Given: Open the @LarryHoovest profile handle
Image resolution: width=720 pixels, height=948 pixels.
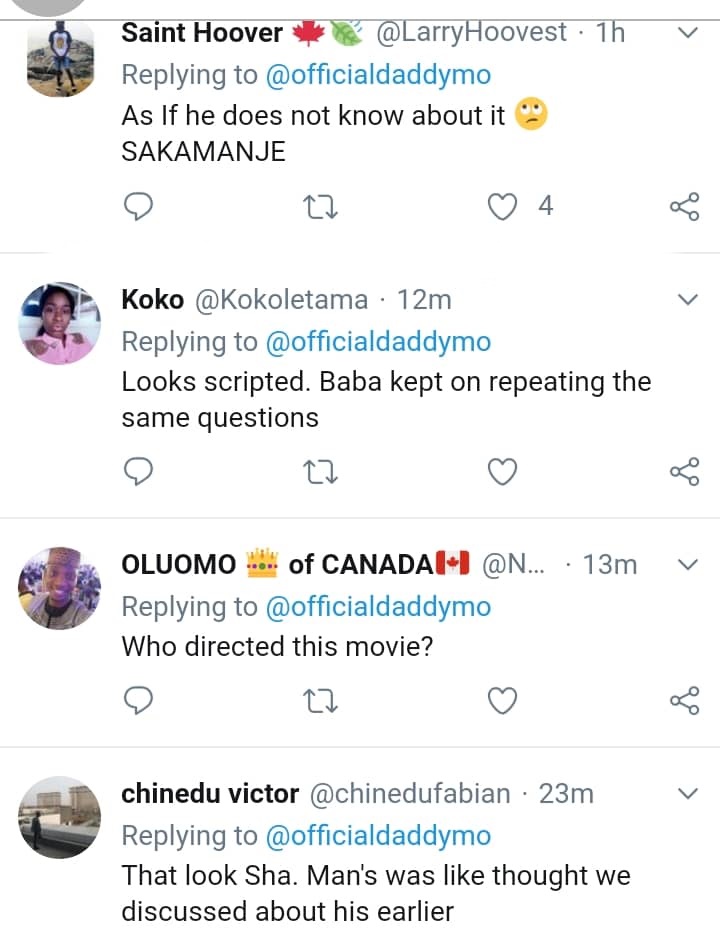Looking at the screenshot, I should click(x=471, y=33).
